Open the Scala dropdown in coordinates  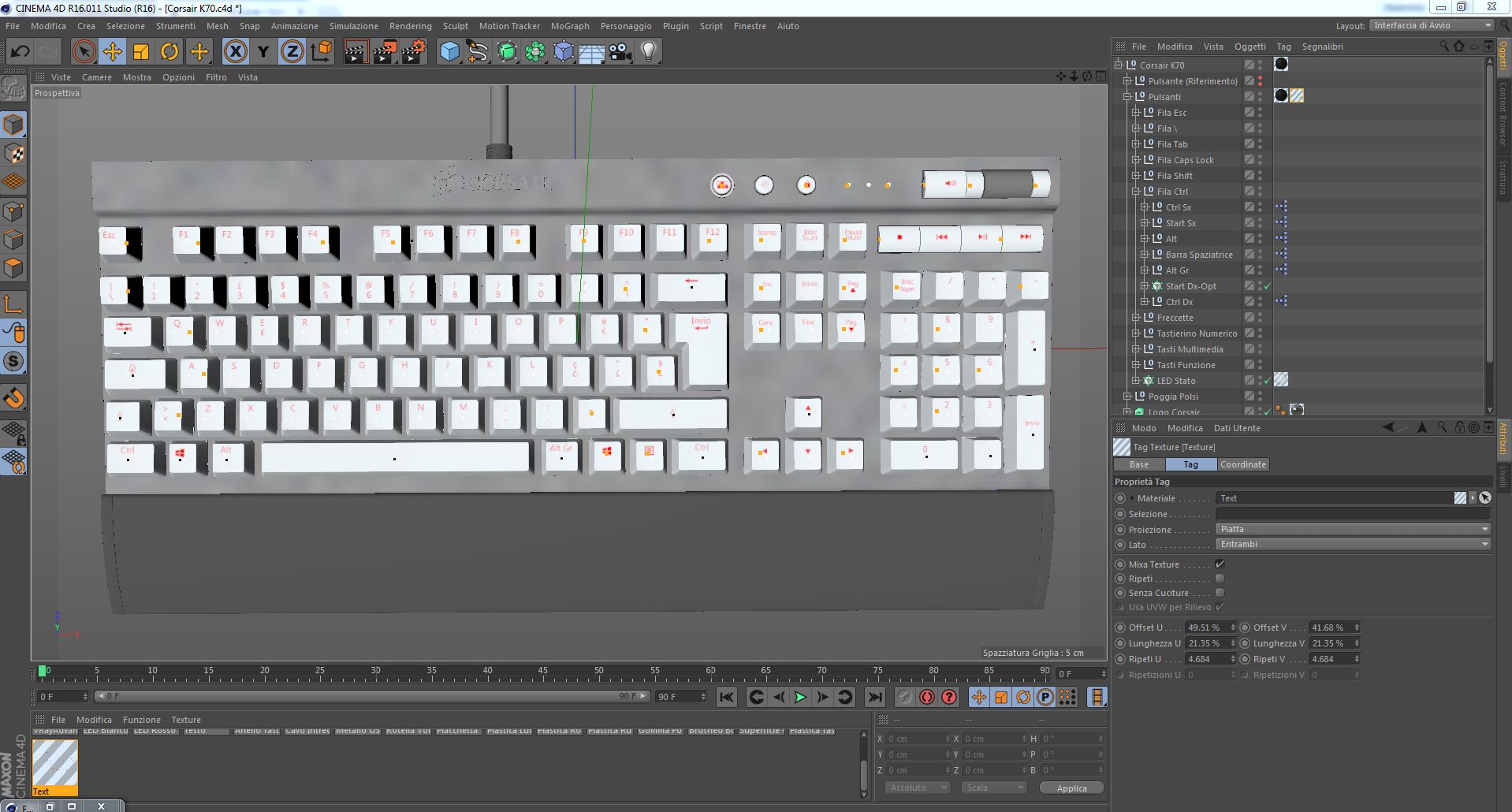[x=993, y=788]
